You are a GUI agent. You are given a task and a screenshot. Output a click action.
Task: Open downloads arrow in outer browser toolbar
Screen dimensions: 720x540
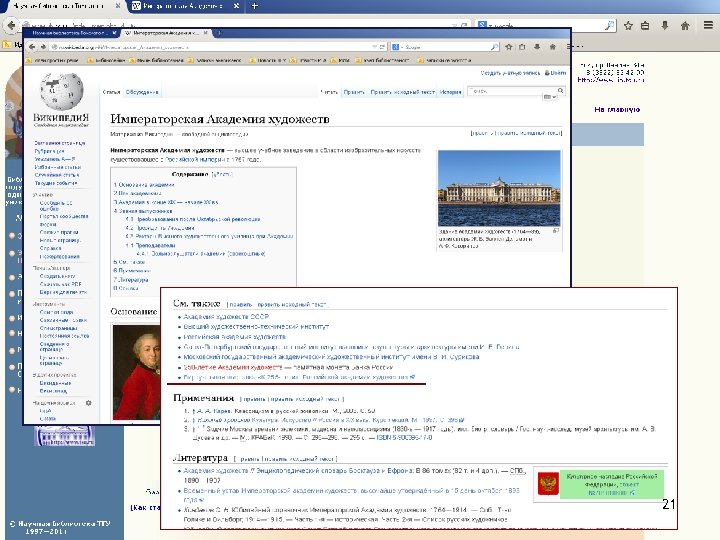pyautogui.click(x=664, y=26)
